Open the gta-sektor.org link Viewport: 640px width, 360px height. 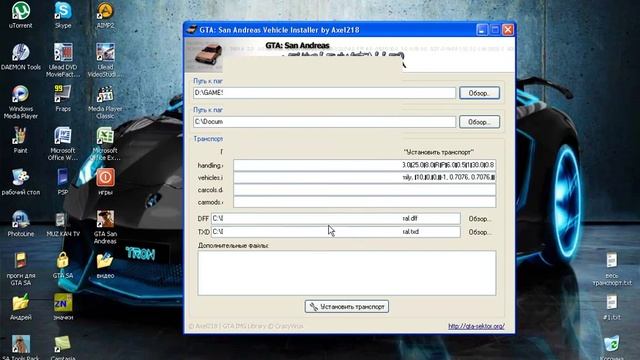click(476, 326)
